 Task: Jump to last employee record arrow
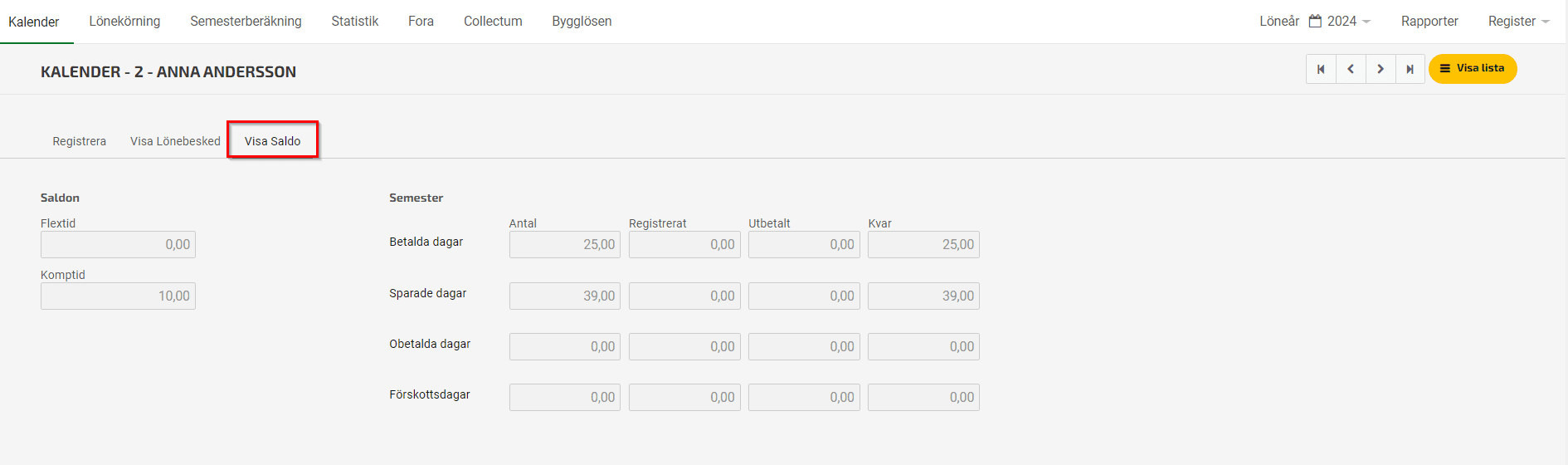point(1410,69)
